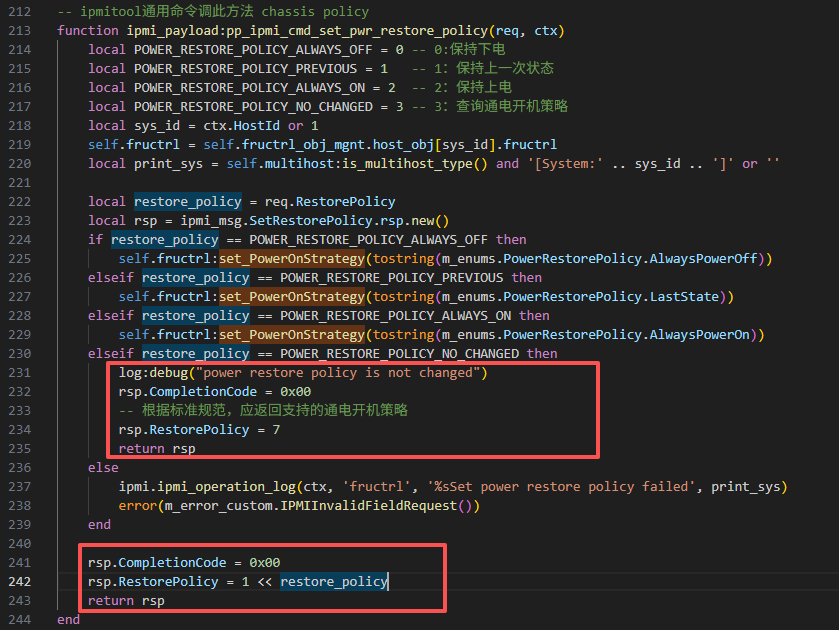Click highlighted restore_policy on line 242

point(334,582)
